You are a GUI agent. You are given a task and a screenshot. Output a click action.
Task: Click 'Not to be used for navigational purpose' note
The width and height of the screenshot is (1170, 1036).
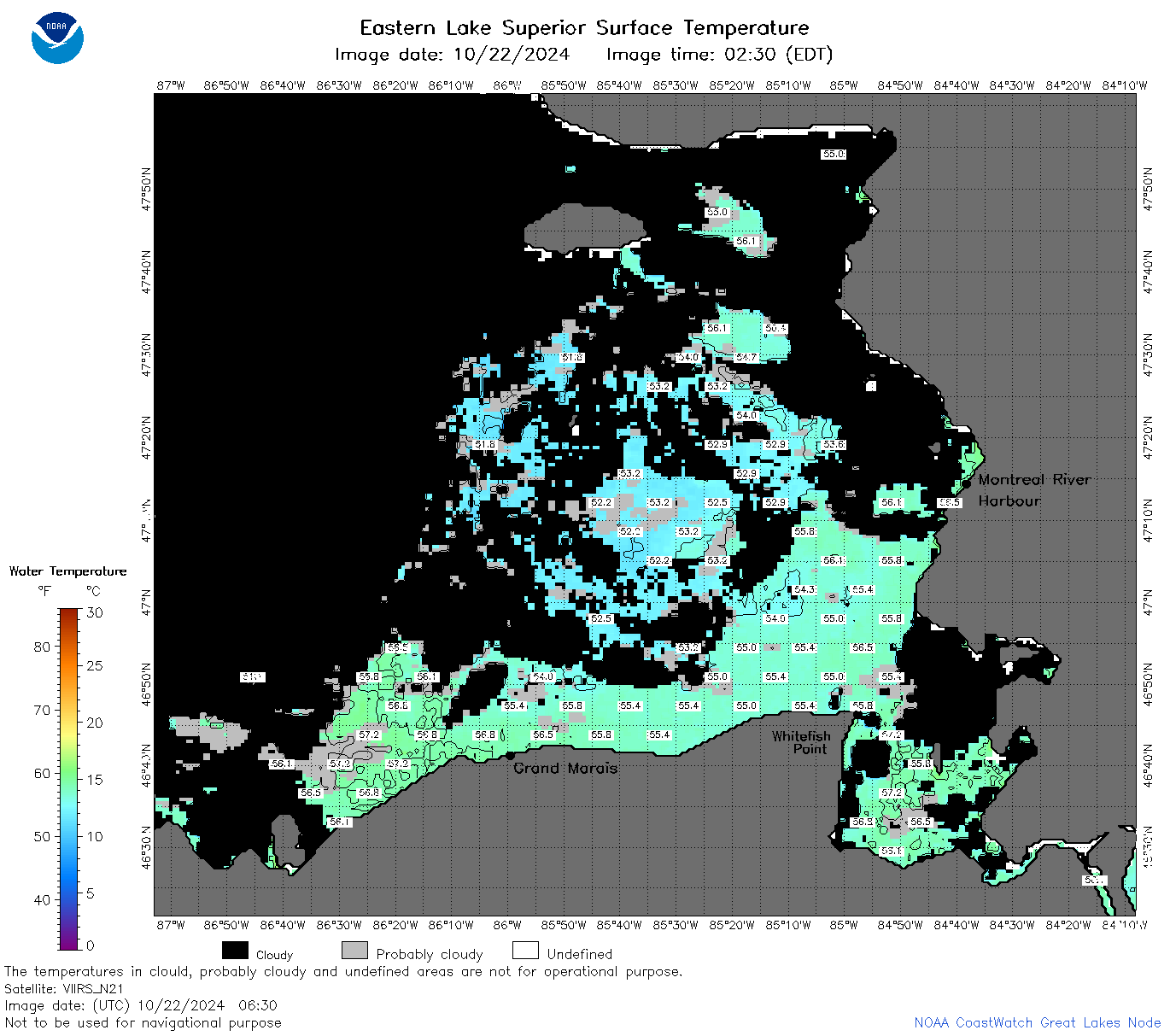(143, 1022)
